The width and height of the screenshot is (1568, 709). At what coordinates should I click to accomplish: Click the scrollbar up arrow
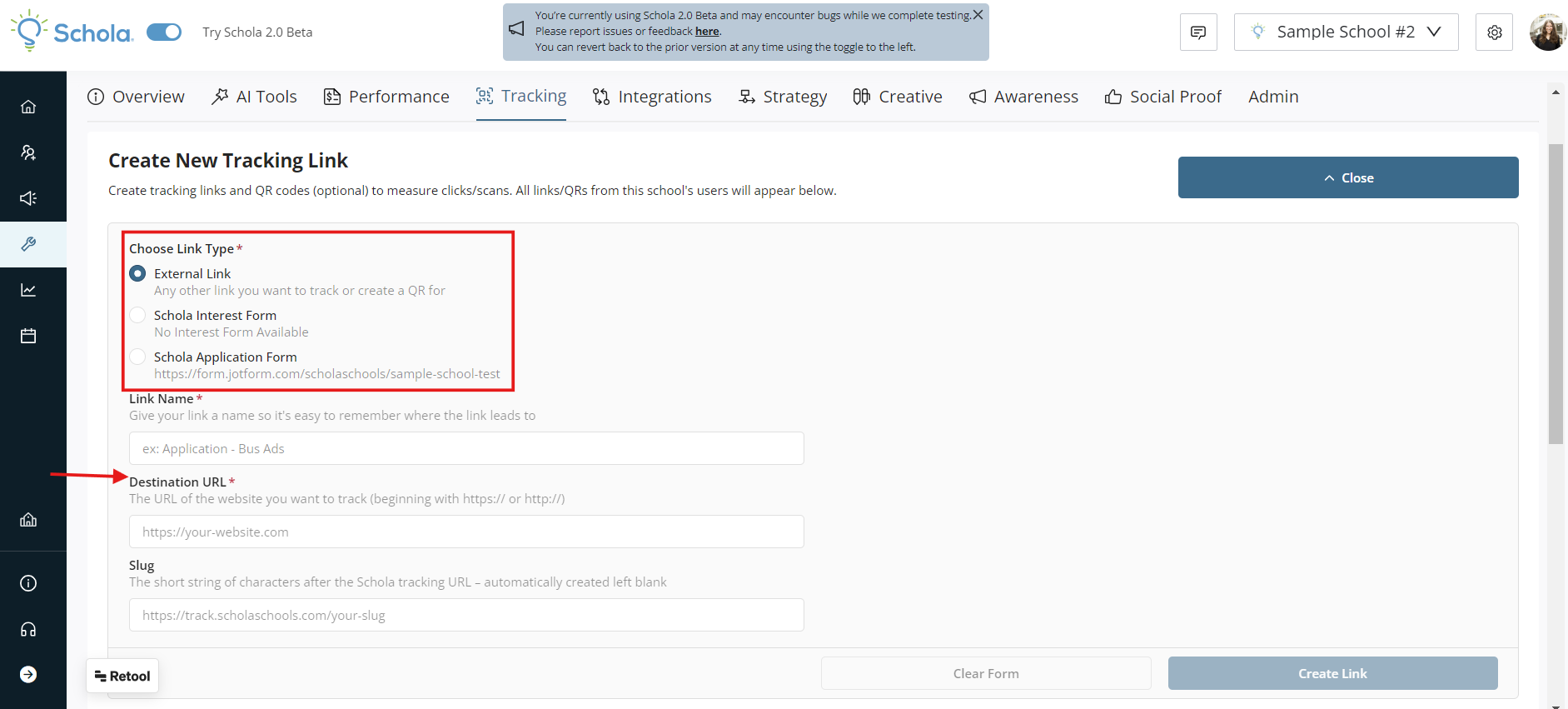pos(1556,92)
